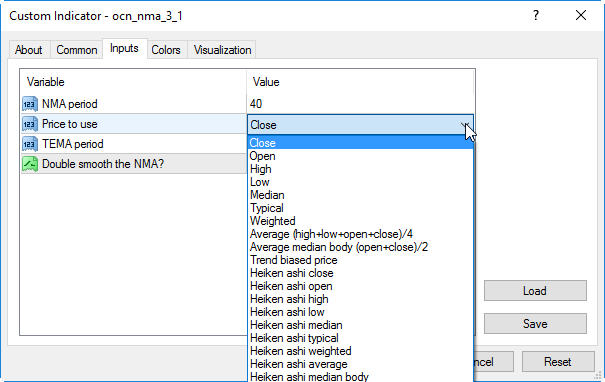Select Heiken ashi weighted option
This screenshot has width=605, height=382.
[x=360, y=351]
